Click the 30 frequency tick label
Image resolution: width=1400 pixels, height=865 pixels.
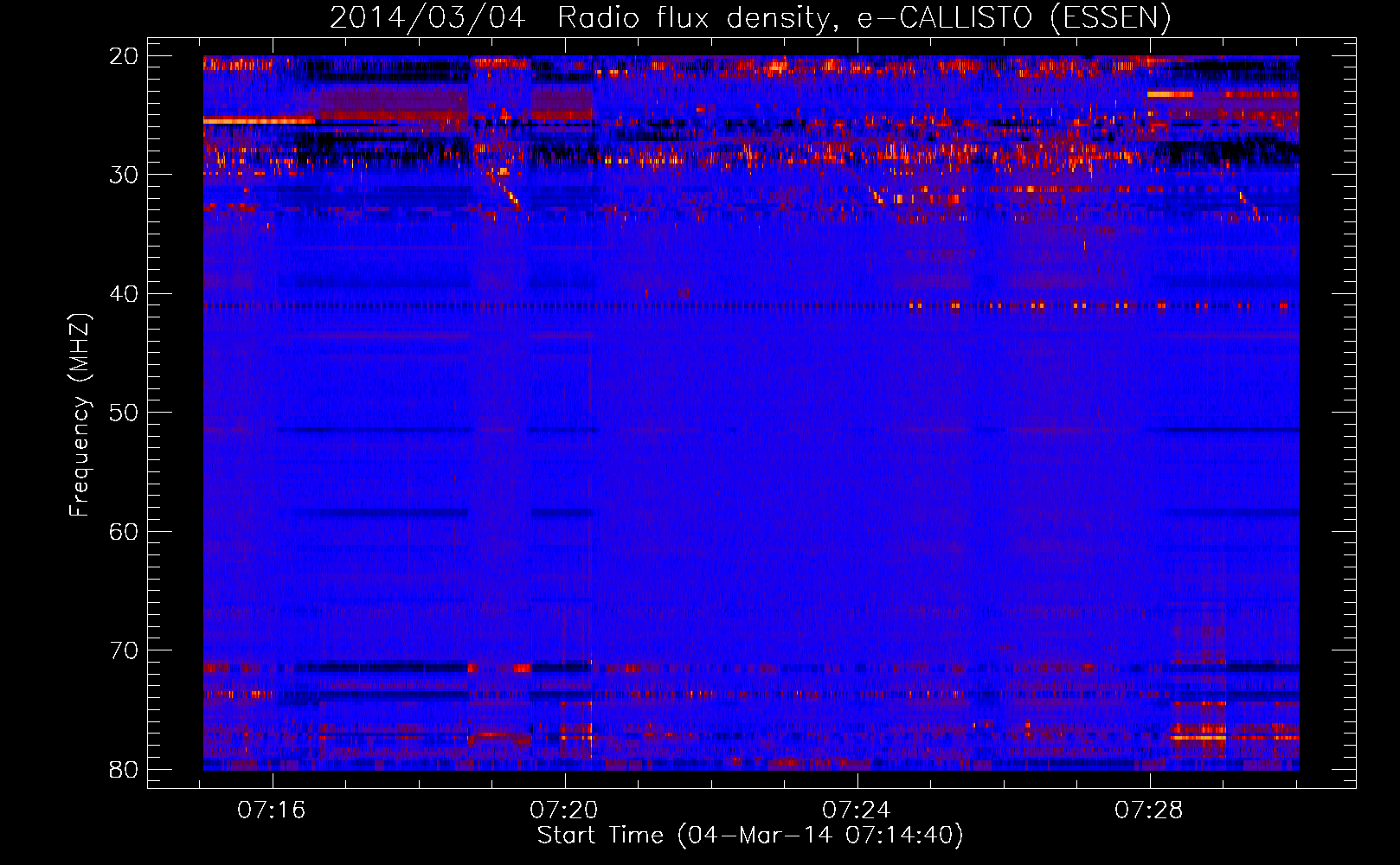coord(124,175)
